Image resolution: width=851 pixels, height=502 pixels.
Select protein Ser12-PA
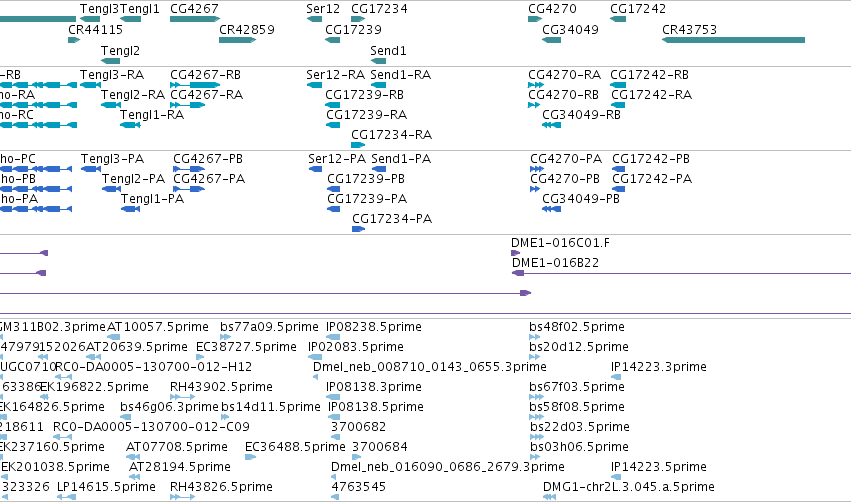(337, 158)
